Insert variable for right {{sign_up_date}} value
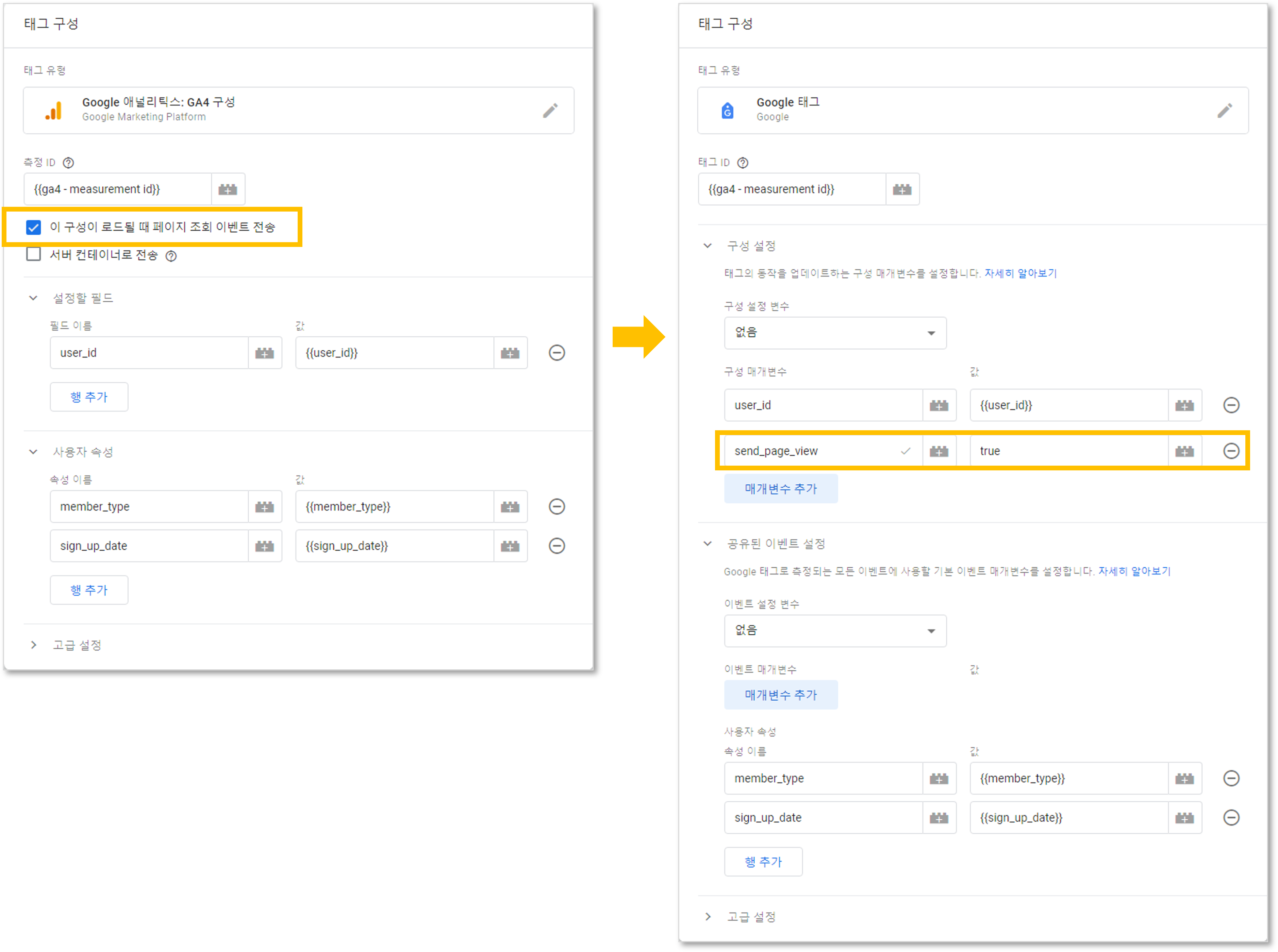Image resolution: width=1278 pixels, height=952 pixels. [x=1185, y=818]
